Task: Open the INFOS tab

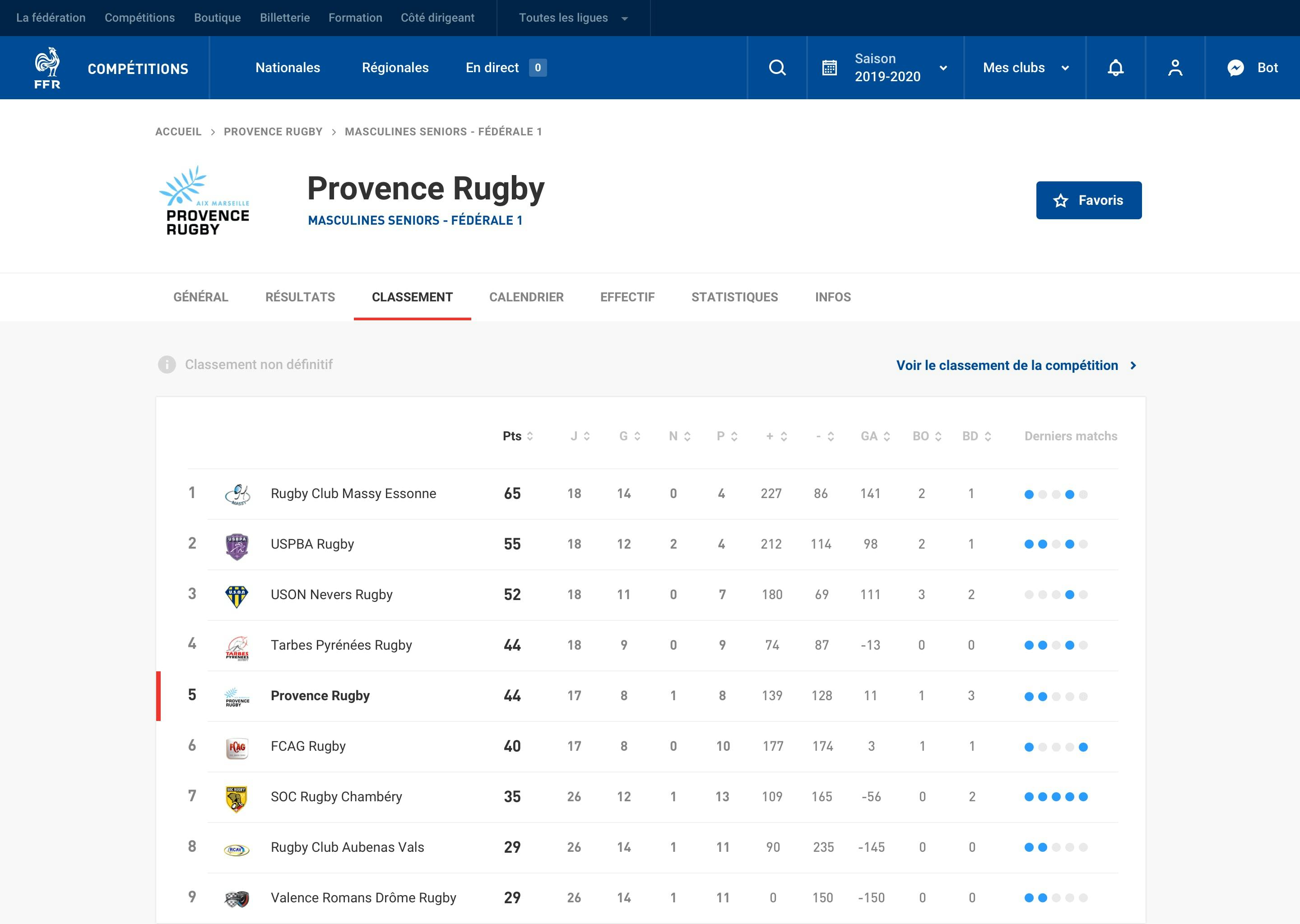Action: (x=833, y=297)
